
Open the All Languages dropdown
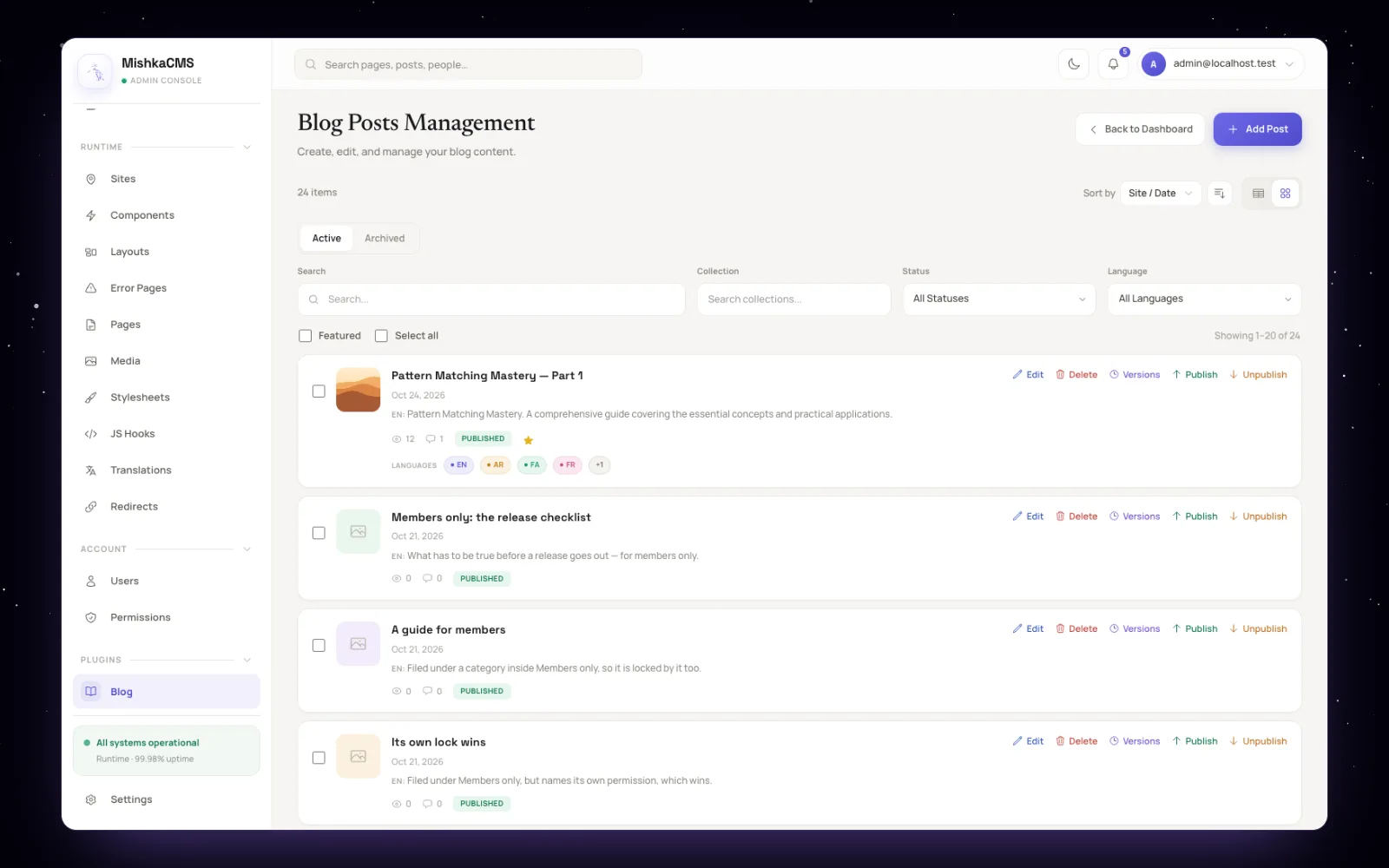click(1204, 299)
